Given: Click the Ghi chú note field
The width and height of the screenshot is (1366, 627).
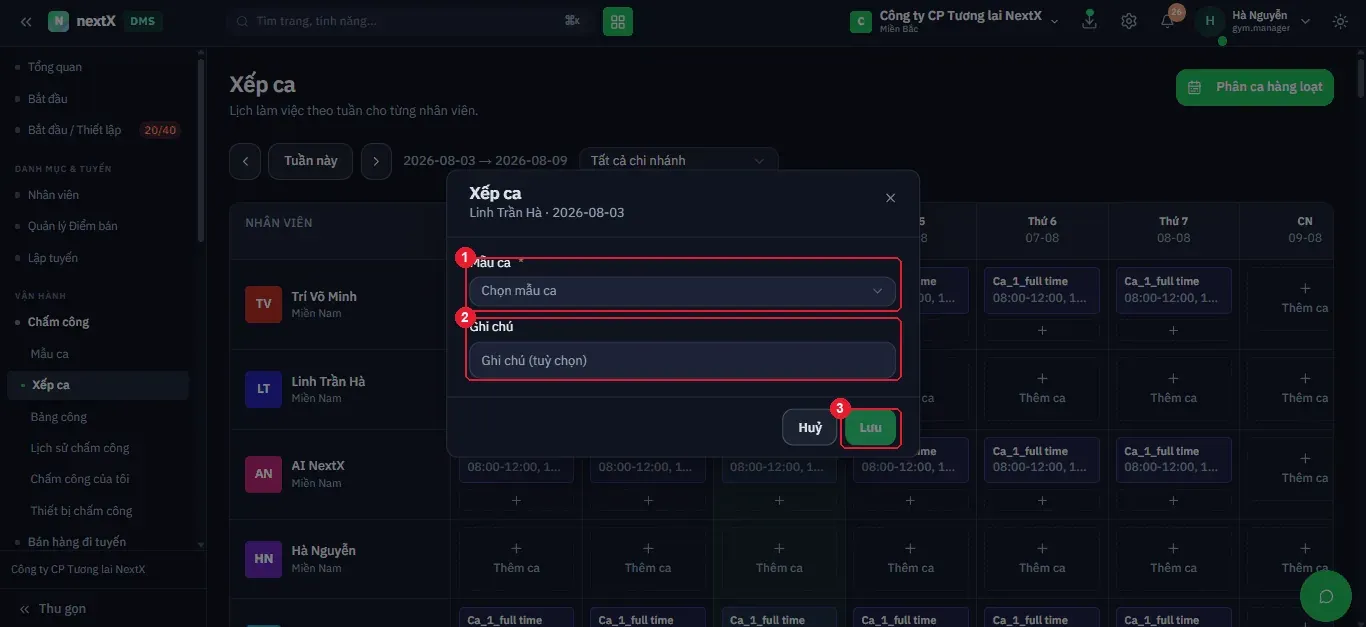Looking at the screenshot, I should coord(682,361).
